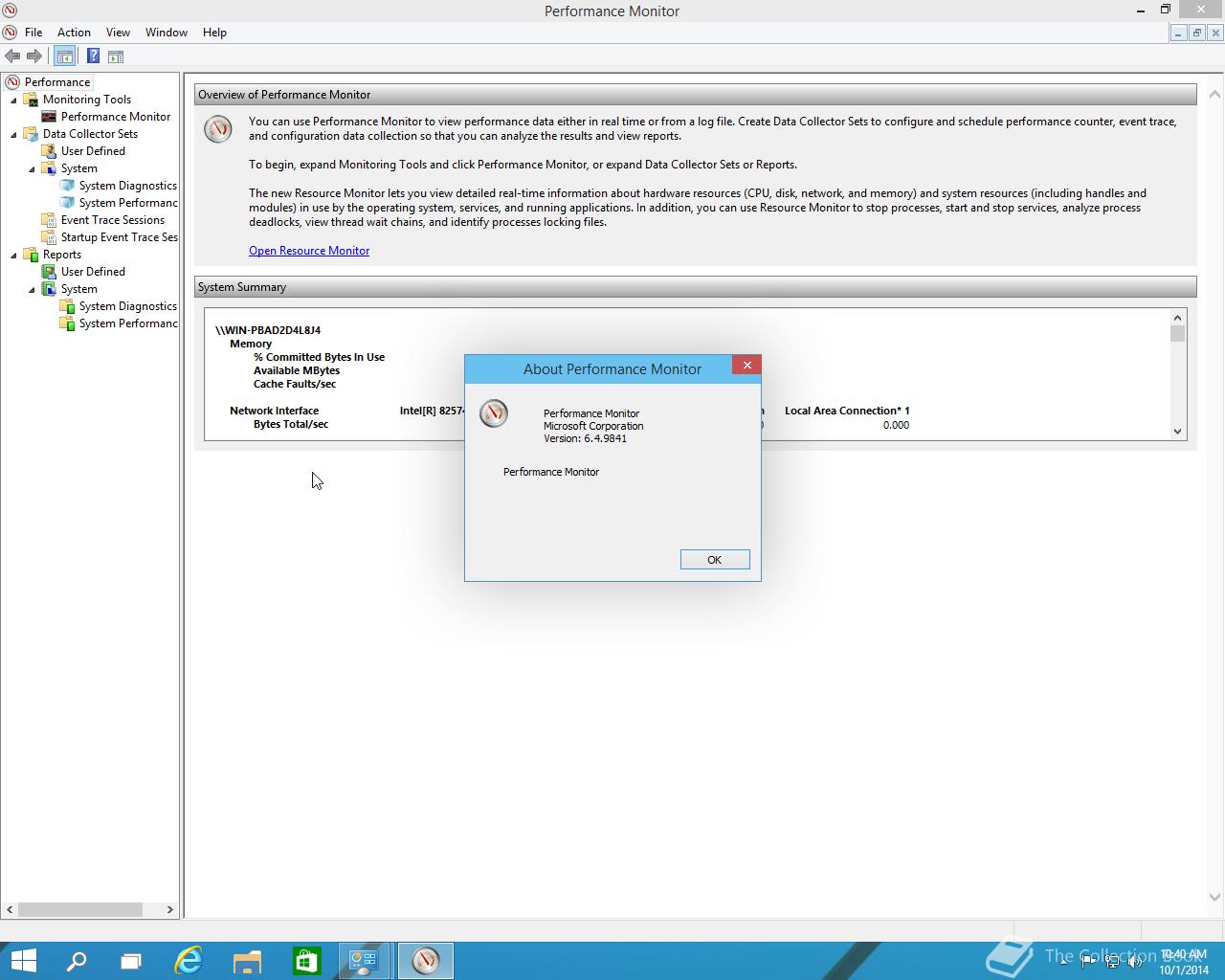The height and width of the screenshot is (980, 1225).
Task: Open File Explorer from taskbar
Action: tap(247, 961)
